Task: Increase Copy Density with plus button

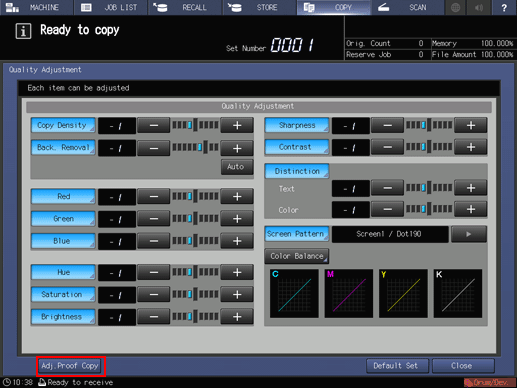Action: click(x=237, y=125)
